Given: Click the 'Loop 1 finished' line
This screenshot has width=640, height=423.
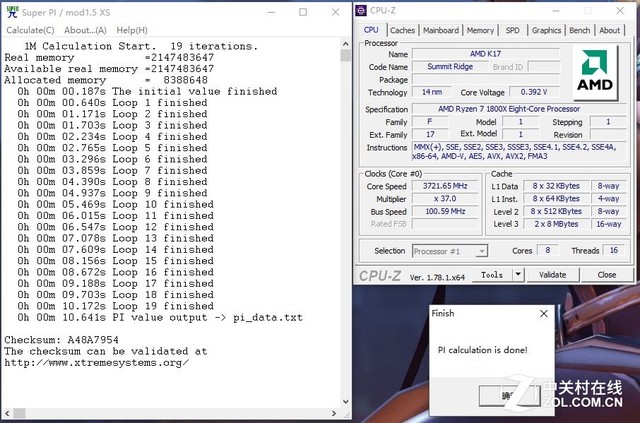Looking at the screenshot, I should (112, 102).
